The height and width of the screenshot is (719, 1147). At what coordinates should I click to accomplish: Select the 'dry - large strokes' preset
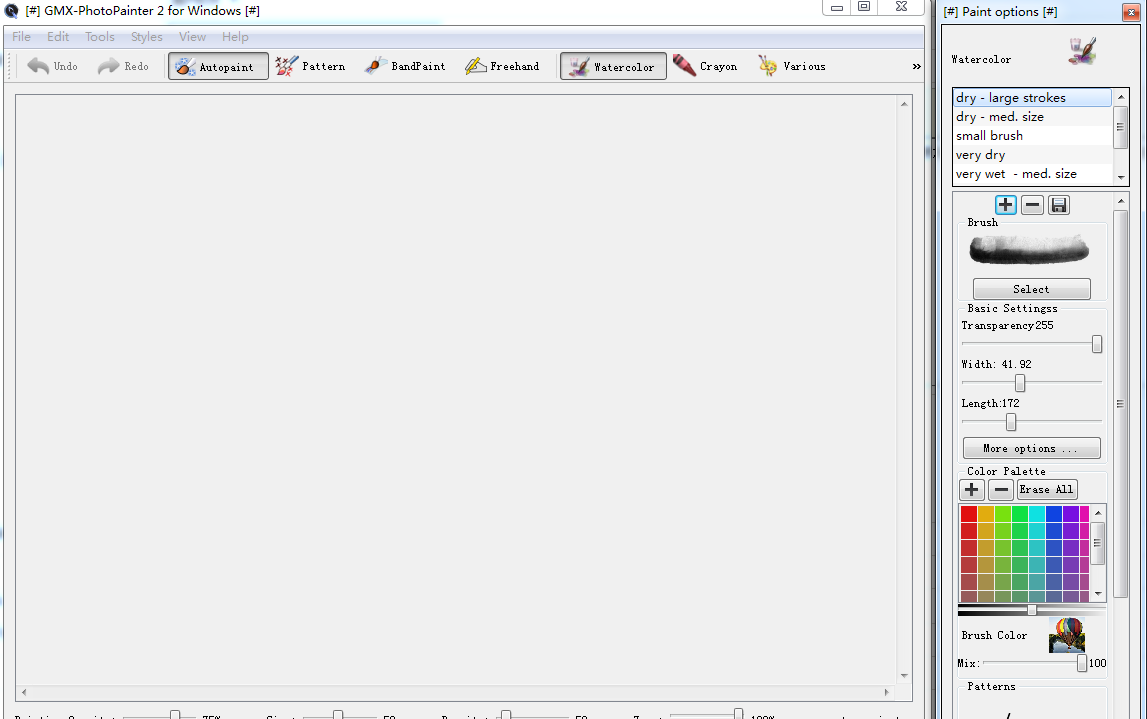pyautogui.click(x=1032, y=98)
